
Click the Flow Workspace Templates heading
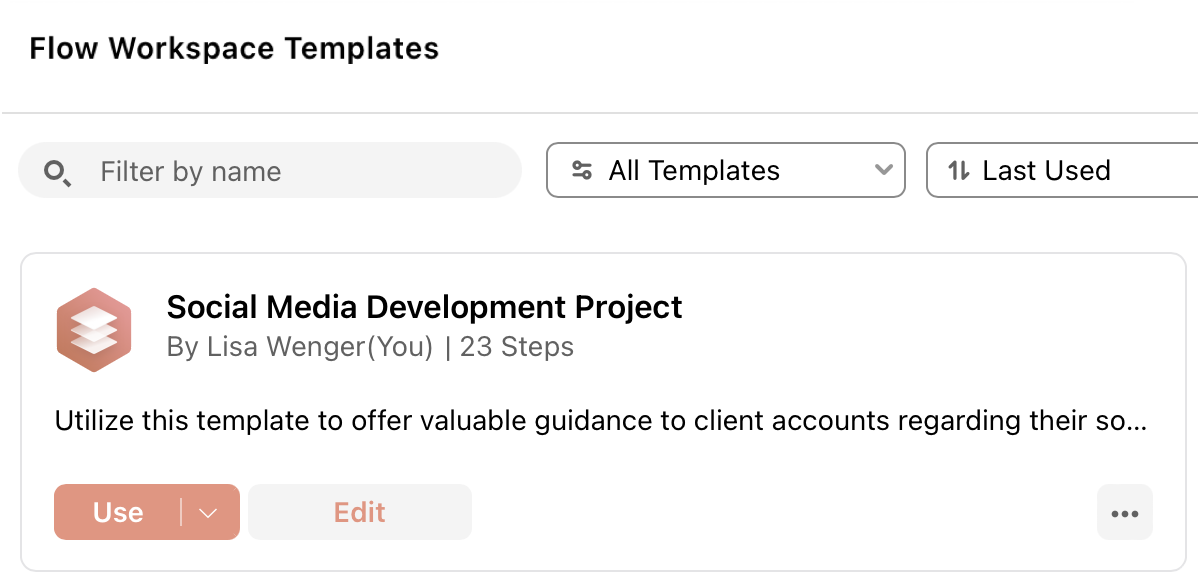tap(234, 48)
